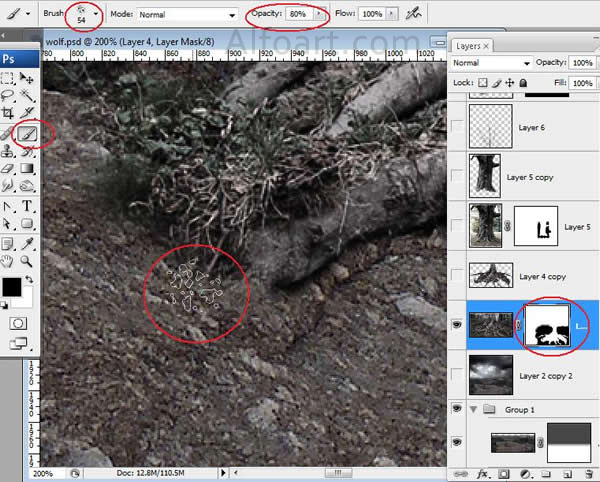
Task: Select the Zoom magnifier tool
Action: 28,261
